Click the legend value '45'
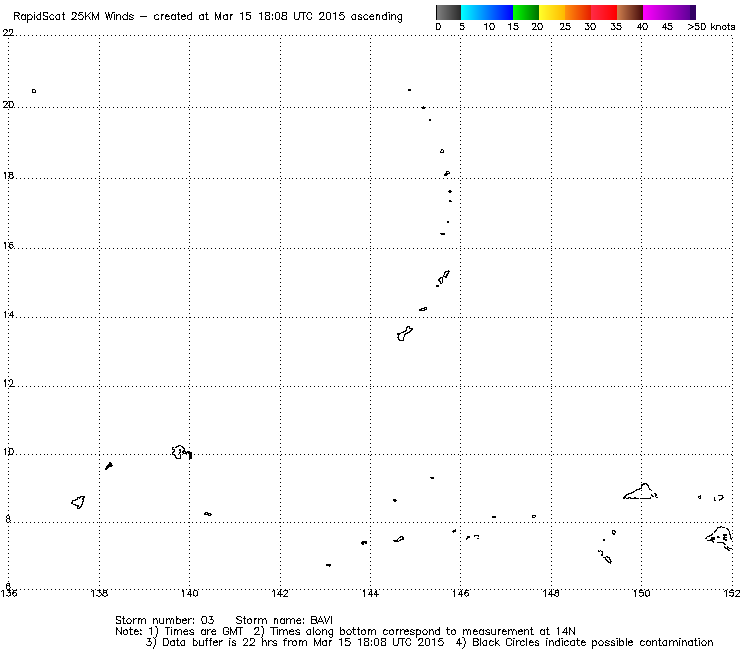Image resolution: width=740 pixels, height=650 pixels. click(x=667, y=27)
